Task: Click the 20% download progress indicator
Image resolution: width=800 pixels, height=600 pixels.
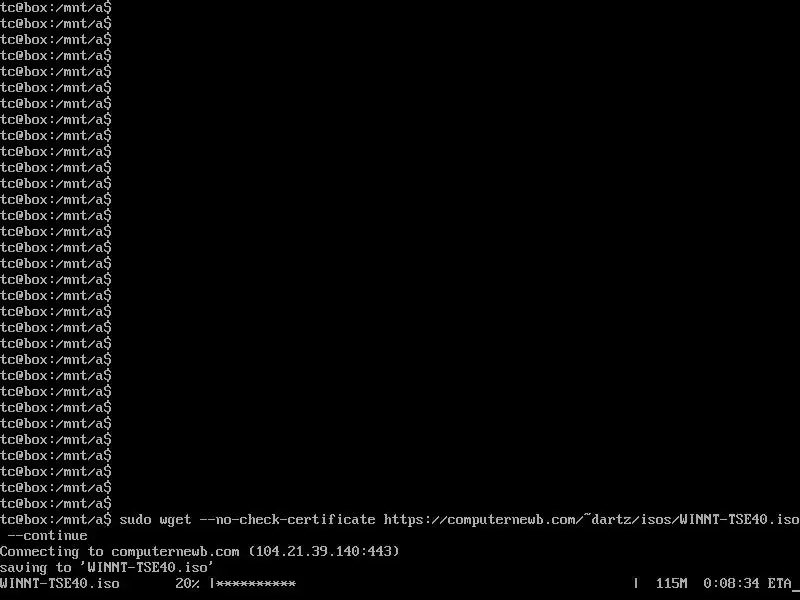Action: click(x=187, y=583)
